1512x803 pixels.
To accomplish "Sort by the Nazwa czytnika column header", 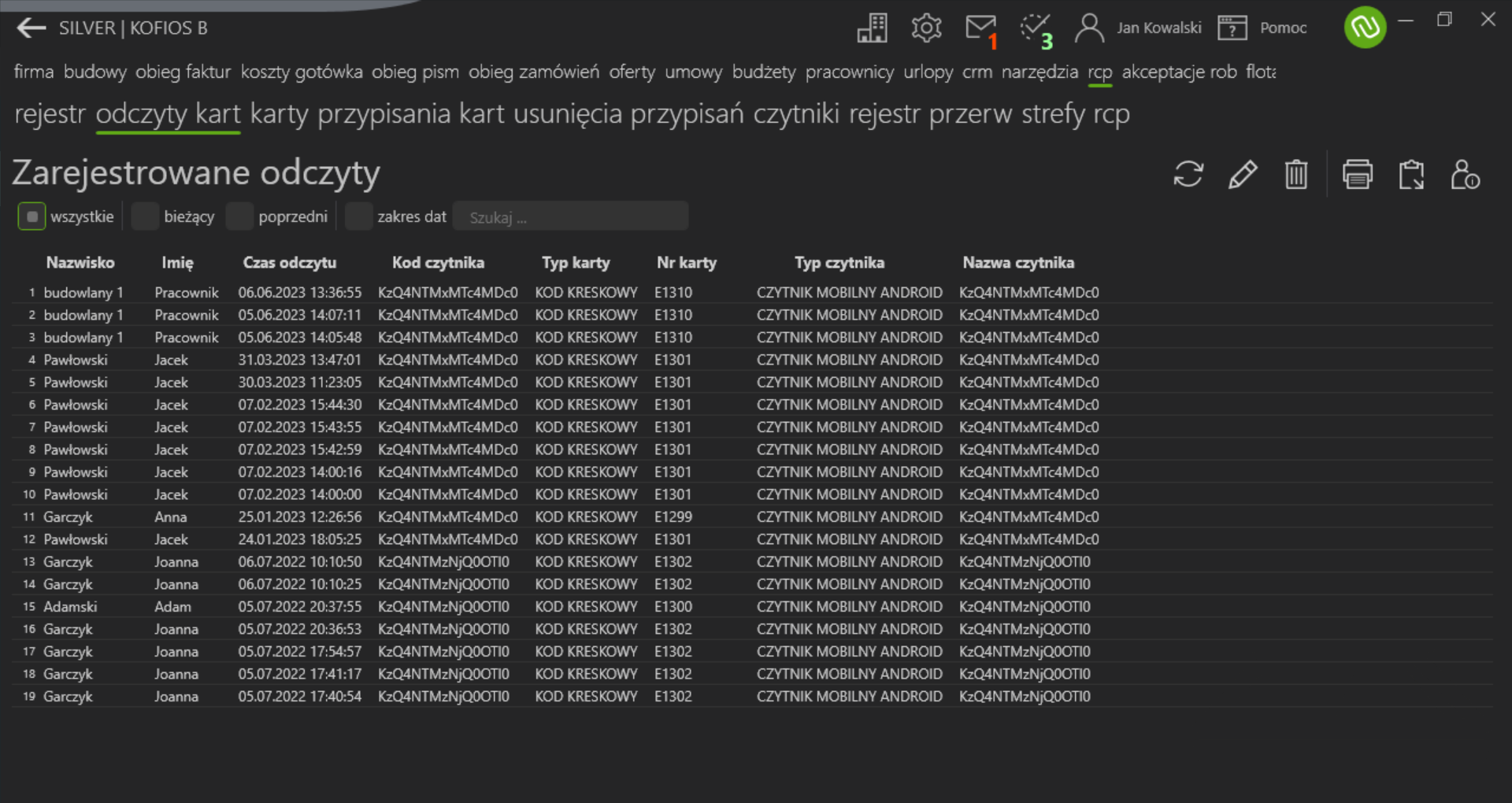I will coord(1018,263).
